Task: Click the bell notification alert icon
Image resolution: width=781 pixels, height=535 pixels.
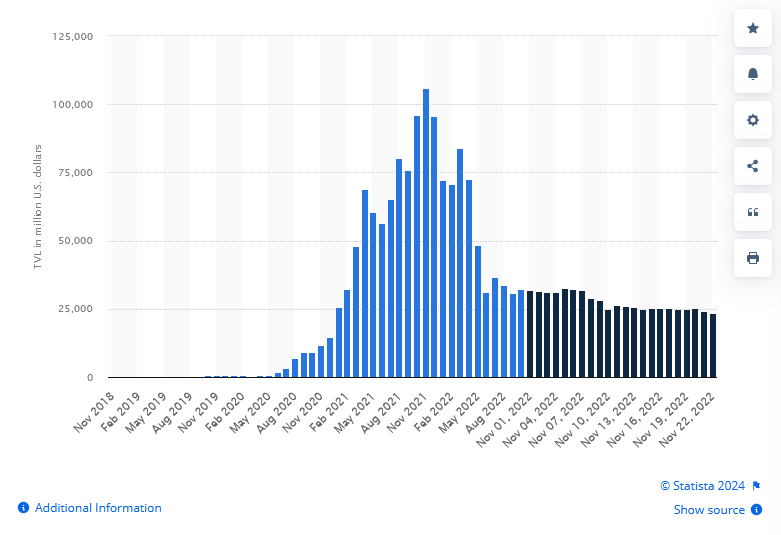Action: [x=753, y=74]
